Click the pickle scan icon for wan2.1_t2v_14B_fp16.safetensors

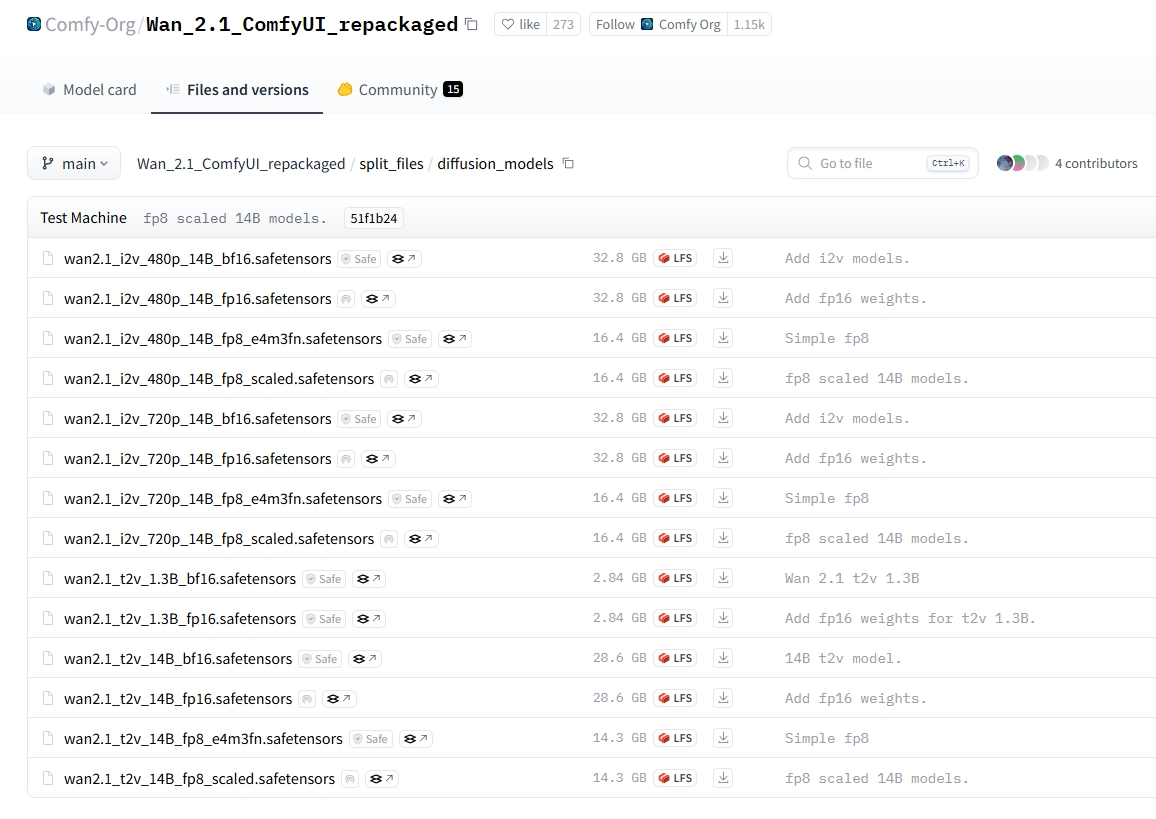(x=307, y=699)
